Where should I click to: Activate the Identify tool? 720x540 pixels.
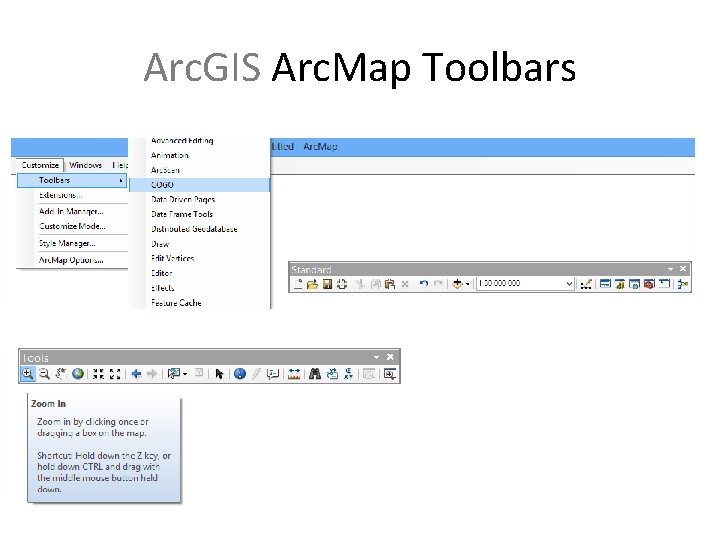point(240,374)
